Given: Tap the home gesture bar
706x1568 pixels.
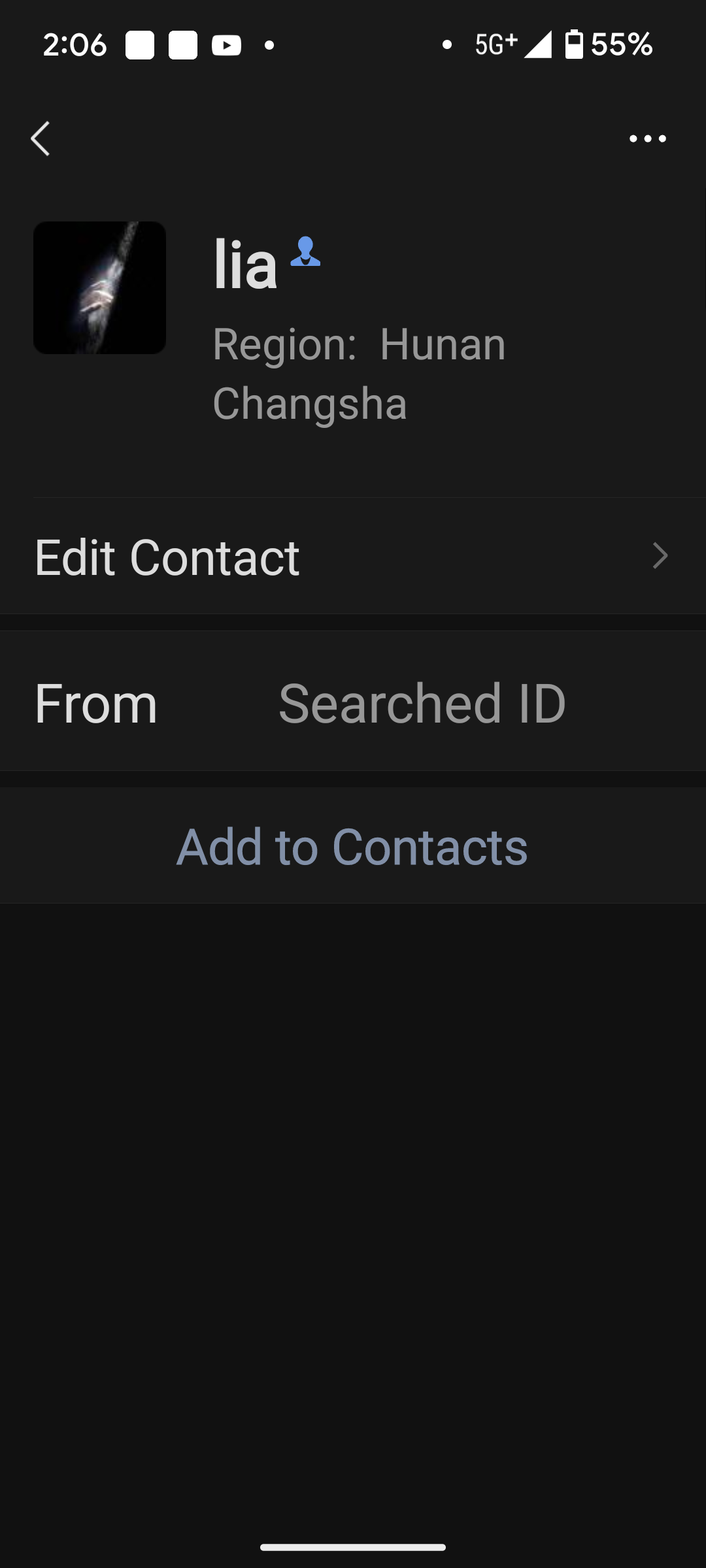Looking at the screenshot, I should (x=353, y=1546).
